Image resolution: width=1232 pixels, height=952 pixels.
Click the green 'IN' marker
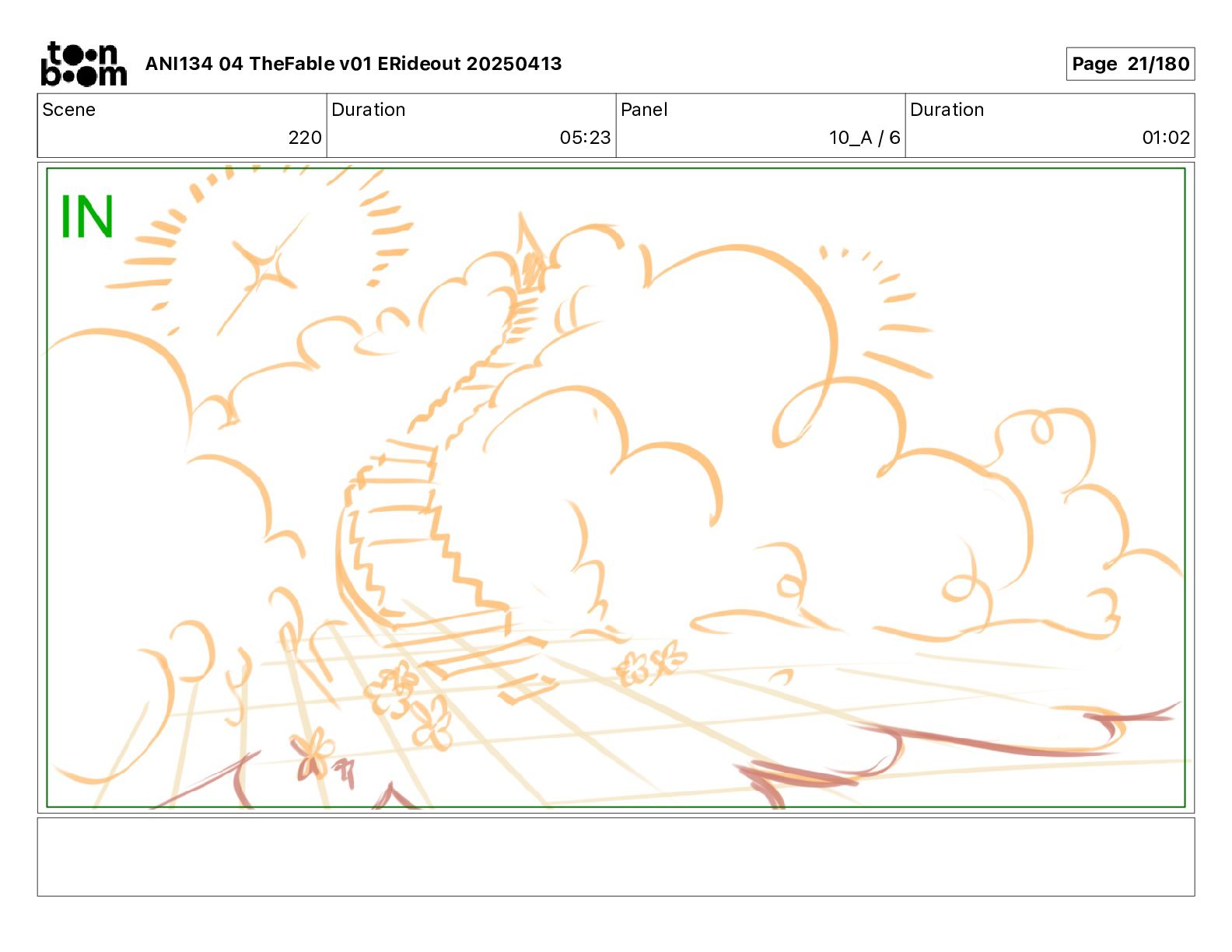(x=87, y=217)
